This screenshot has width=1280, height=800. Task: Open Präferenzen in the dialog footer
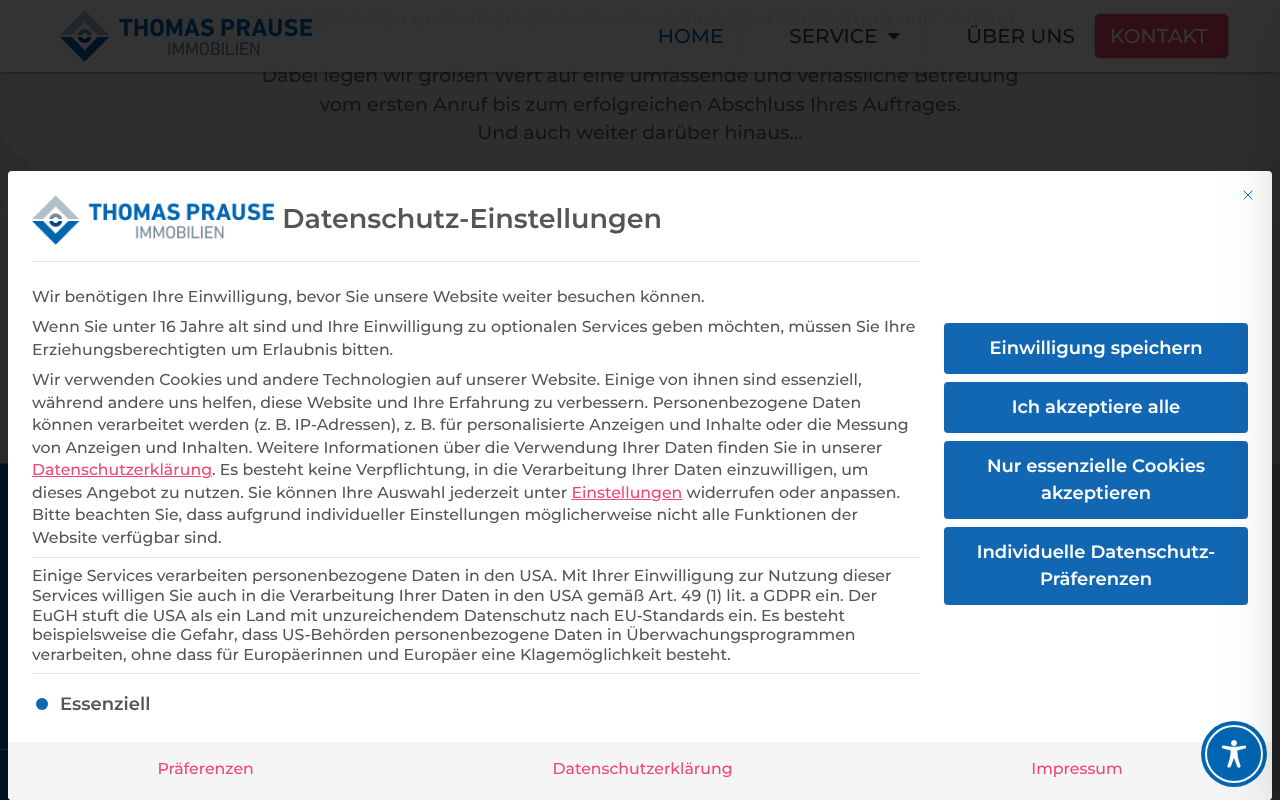point(205,769)
